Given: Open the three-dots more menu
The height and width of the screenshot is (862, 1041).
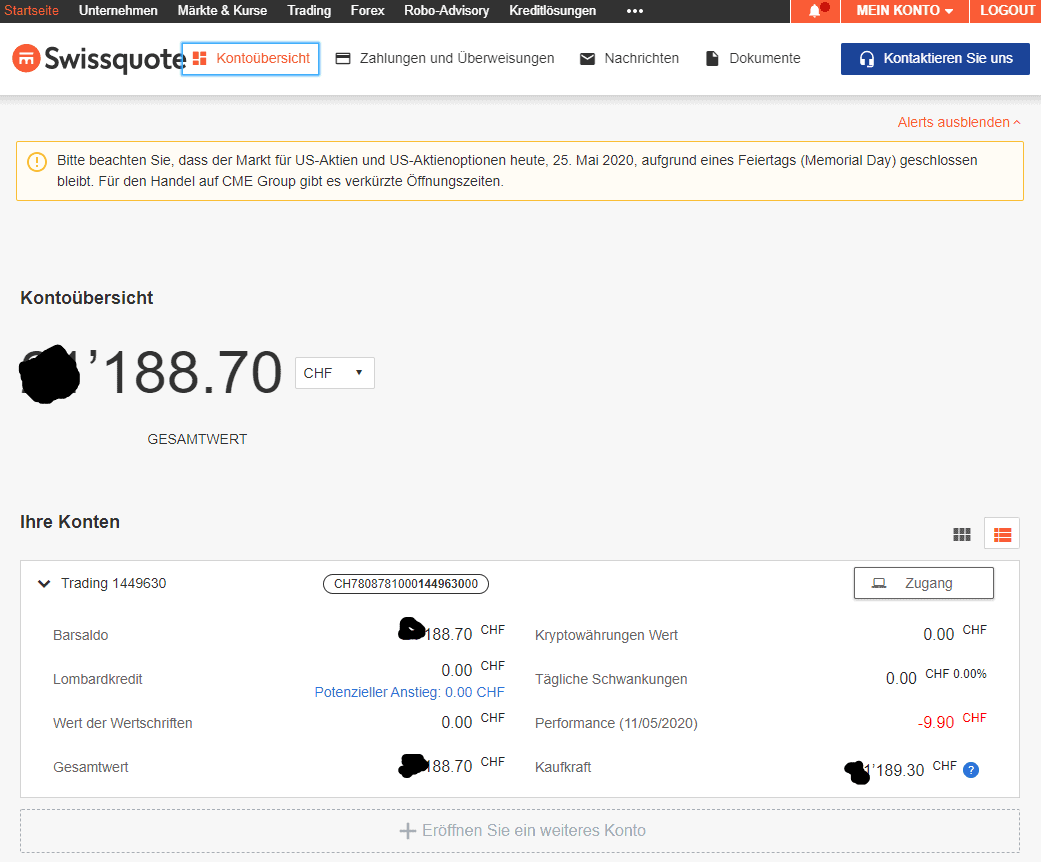Looking at the screenshot, I should point(635,11).
